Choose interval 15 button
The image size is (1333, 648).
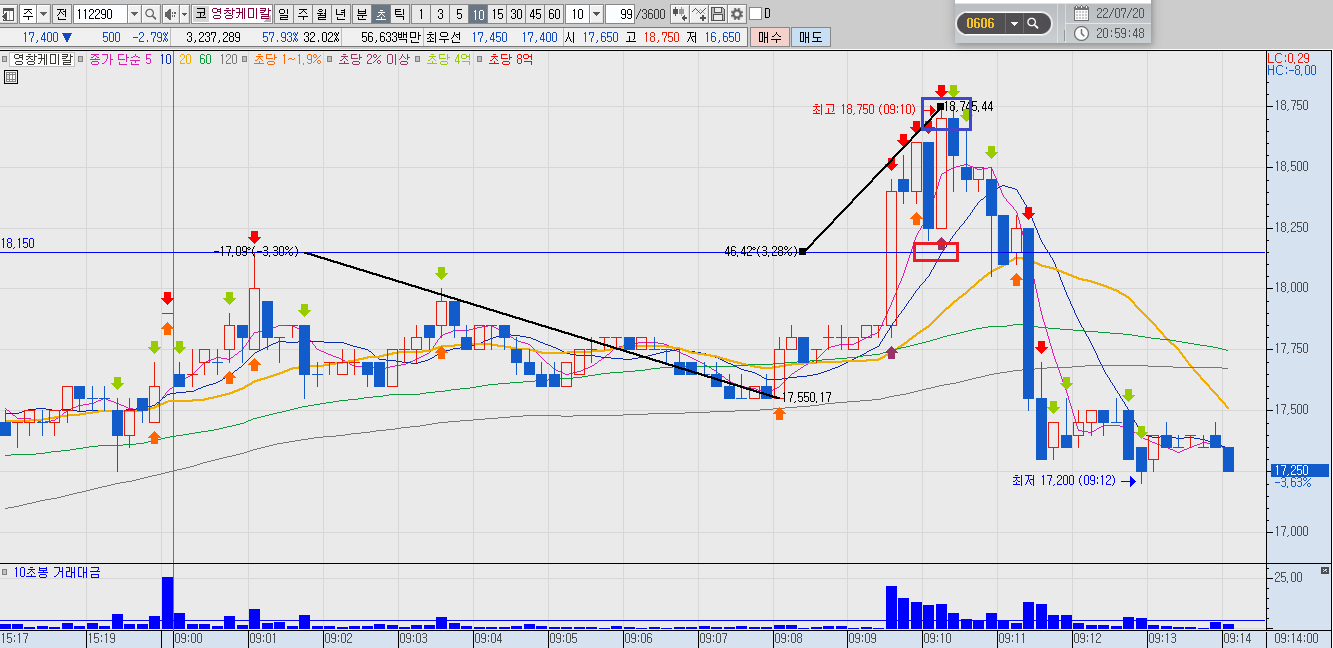497,14
